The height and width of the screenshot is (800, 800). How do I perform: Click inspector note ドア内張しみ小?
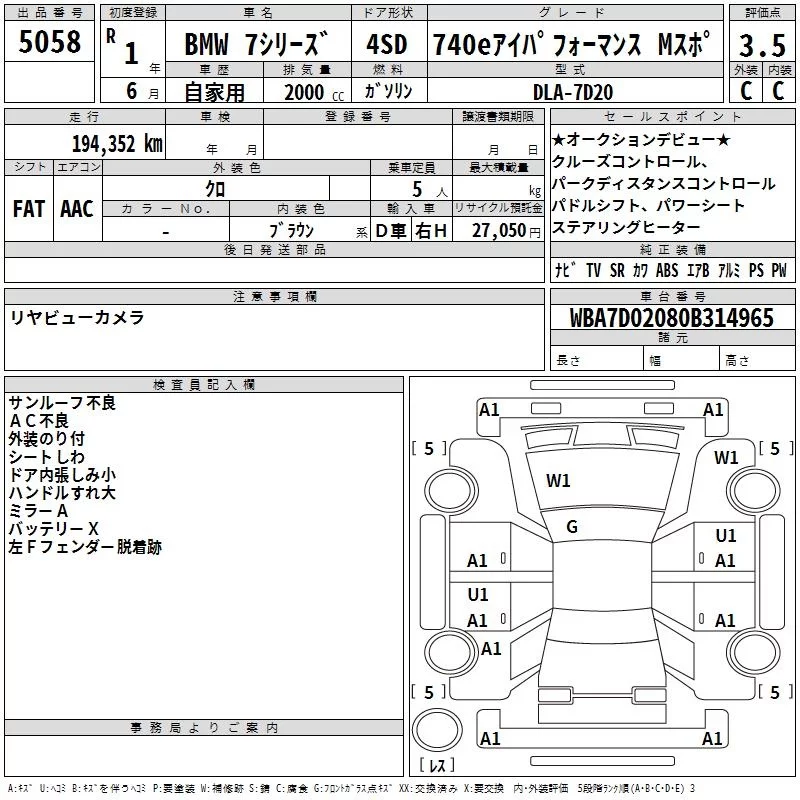[x=62, y=474]
